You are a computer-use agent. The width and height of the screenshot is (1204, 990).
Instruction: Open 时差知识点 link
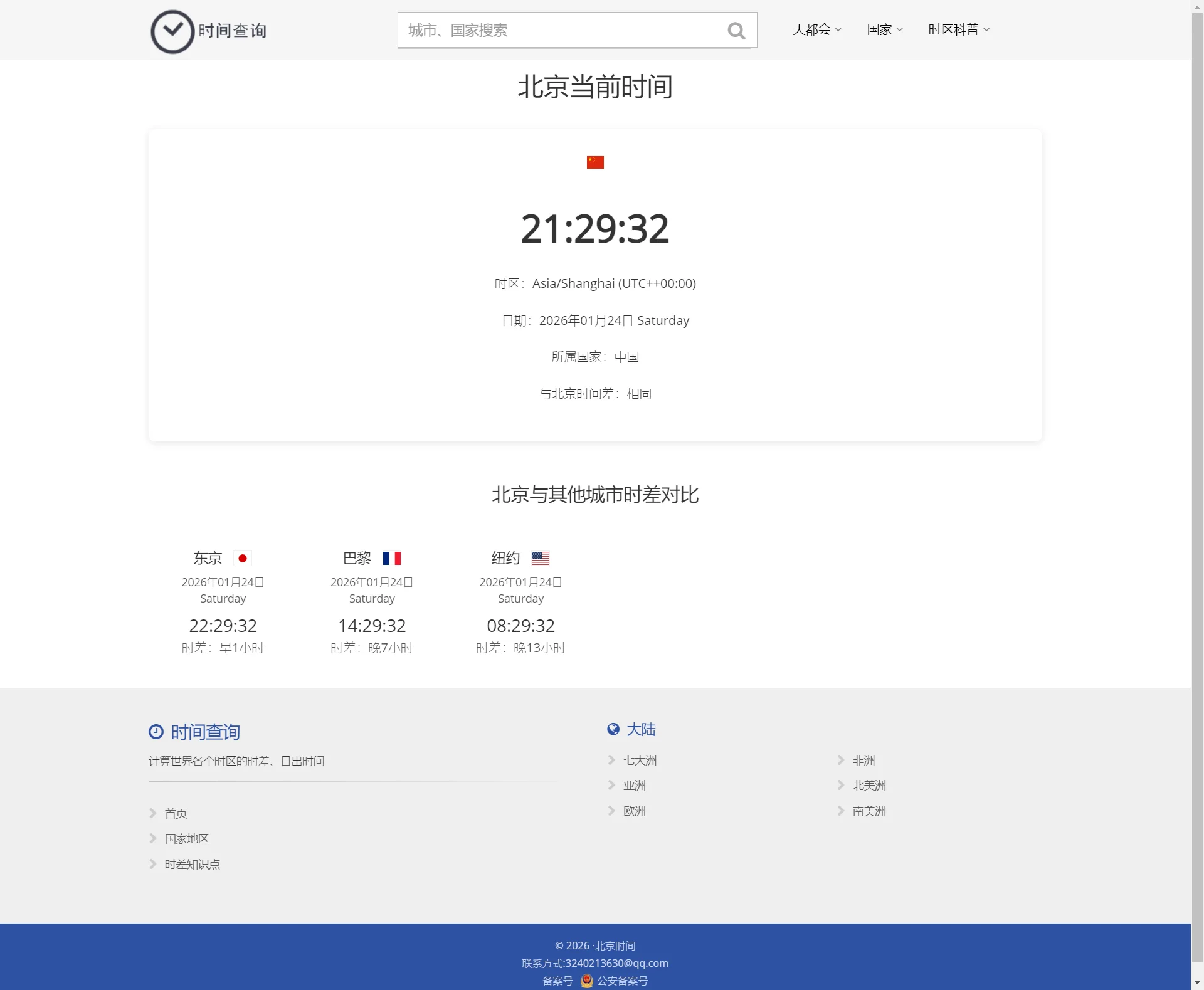tap(192, 865)
